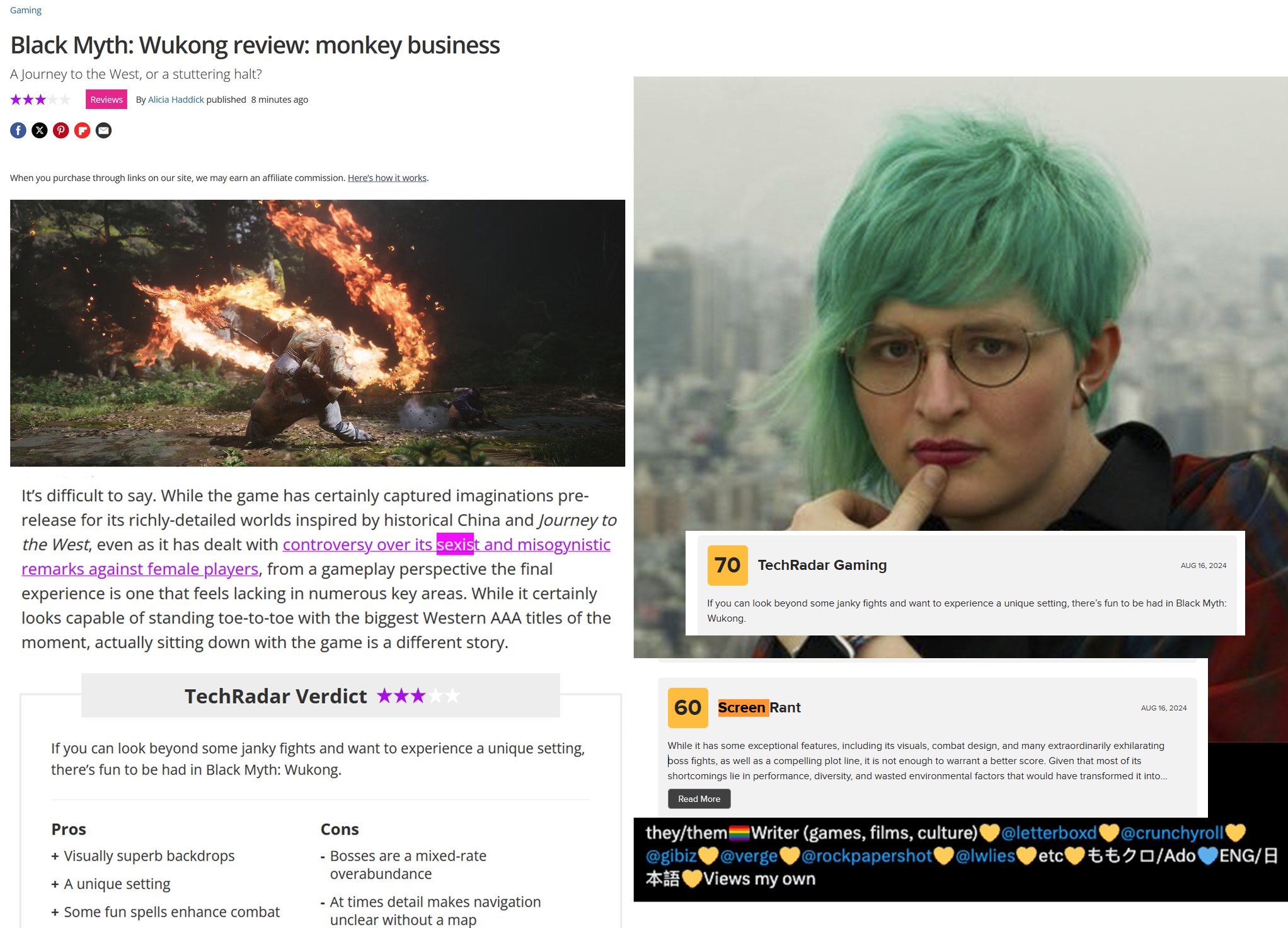Screen dimensions: 1288x928
Task: Open author Alicia Haddick's profile
Action: 176,100
